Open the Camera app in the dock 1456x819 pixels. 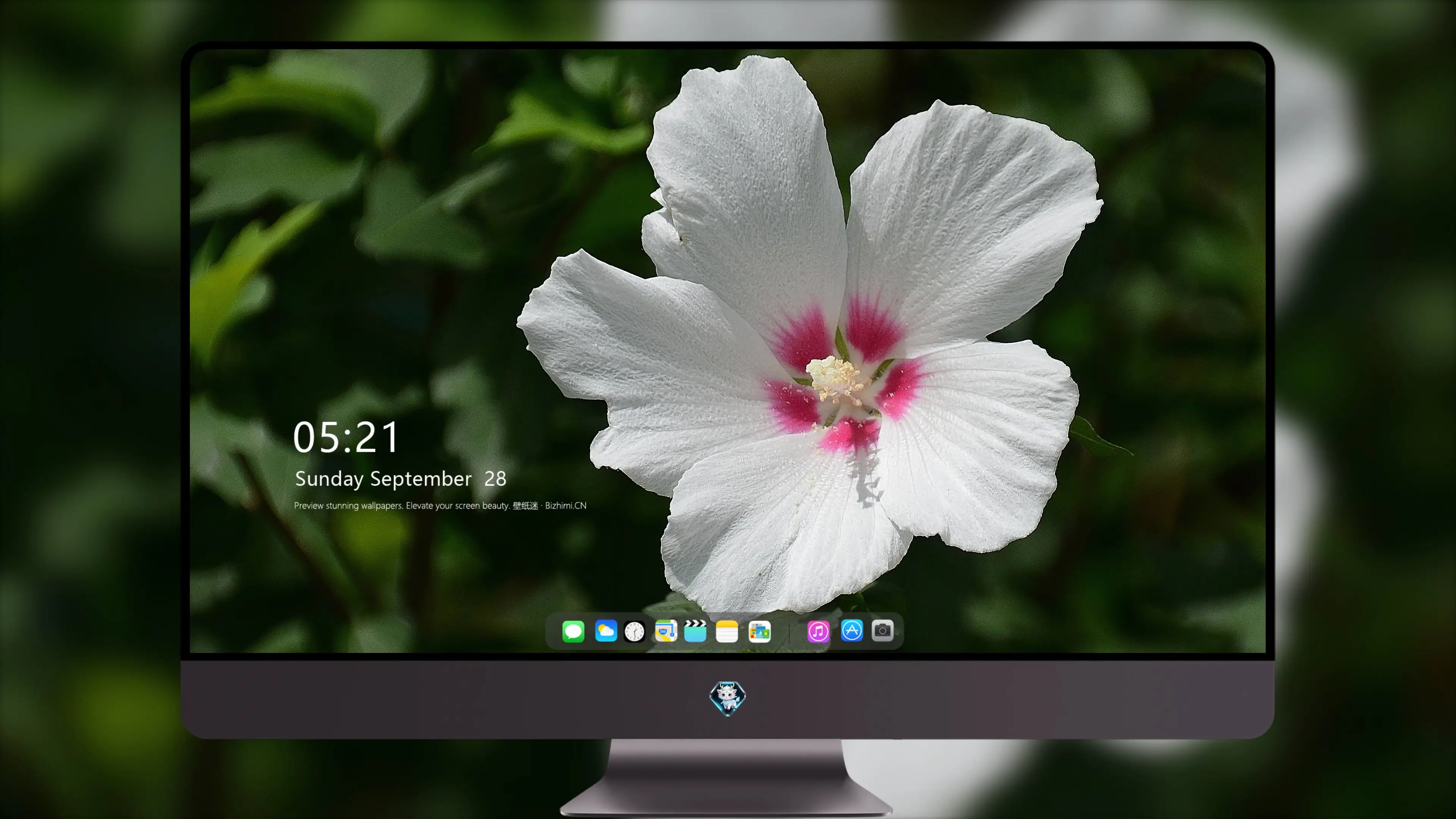tap(882, 630)
